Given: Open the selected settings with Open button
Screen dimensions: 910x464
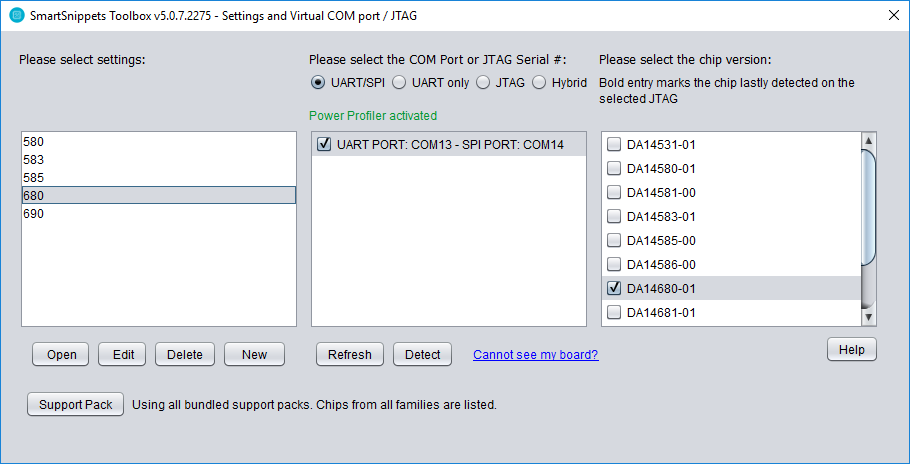Looking at the screenshot, I should pos(61,354).
